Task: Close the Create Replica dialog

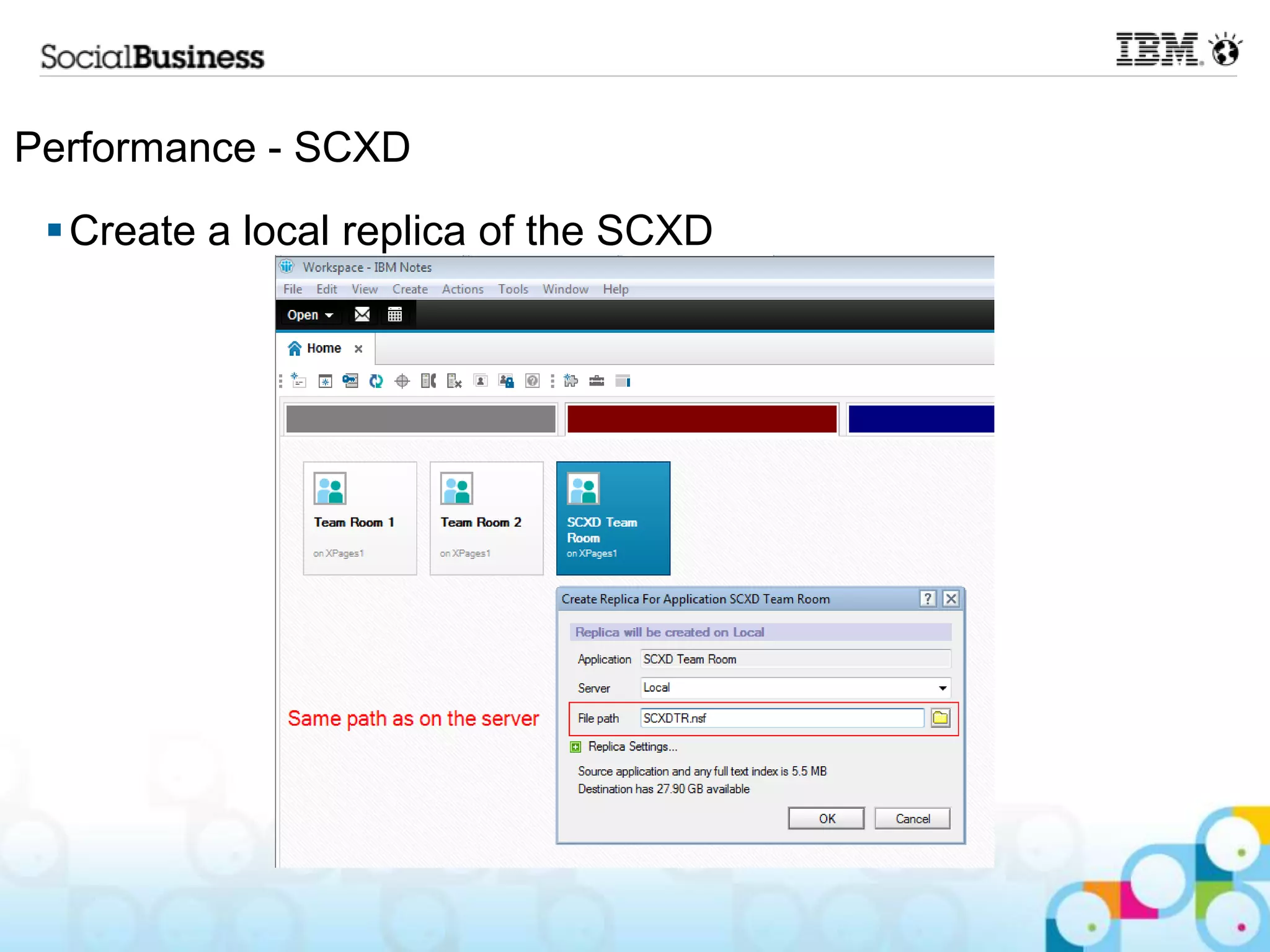Action: (x=951, y=599)
